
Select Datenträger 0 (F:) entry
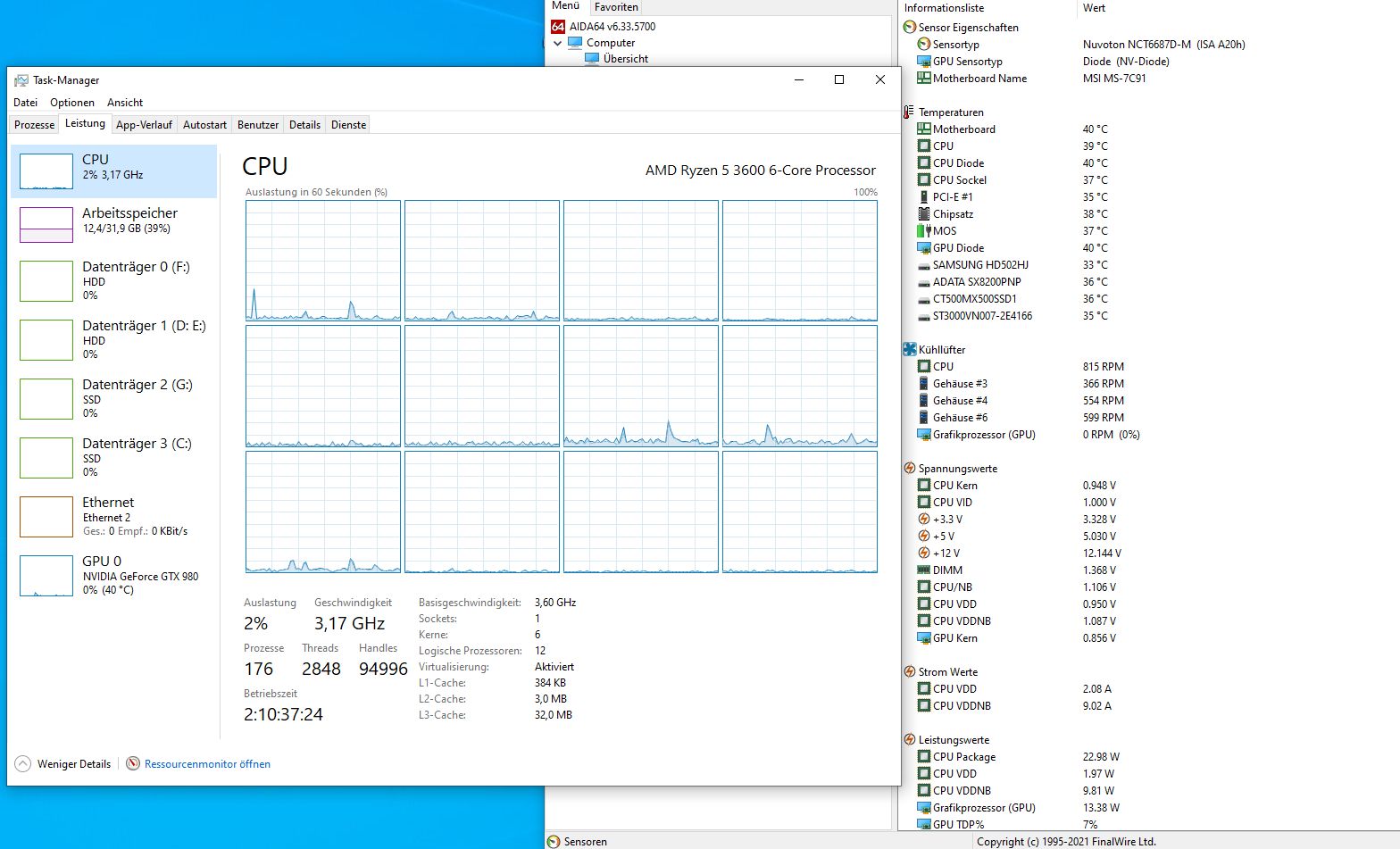coord(114,280)
